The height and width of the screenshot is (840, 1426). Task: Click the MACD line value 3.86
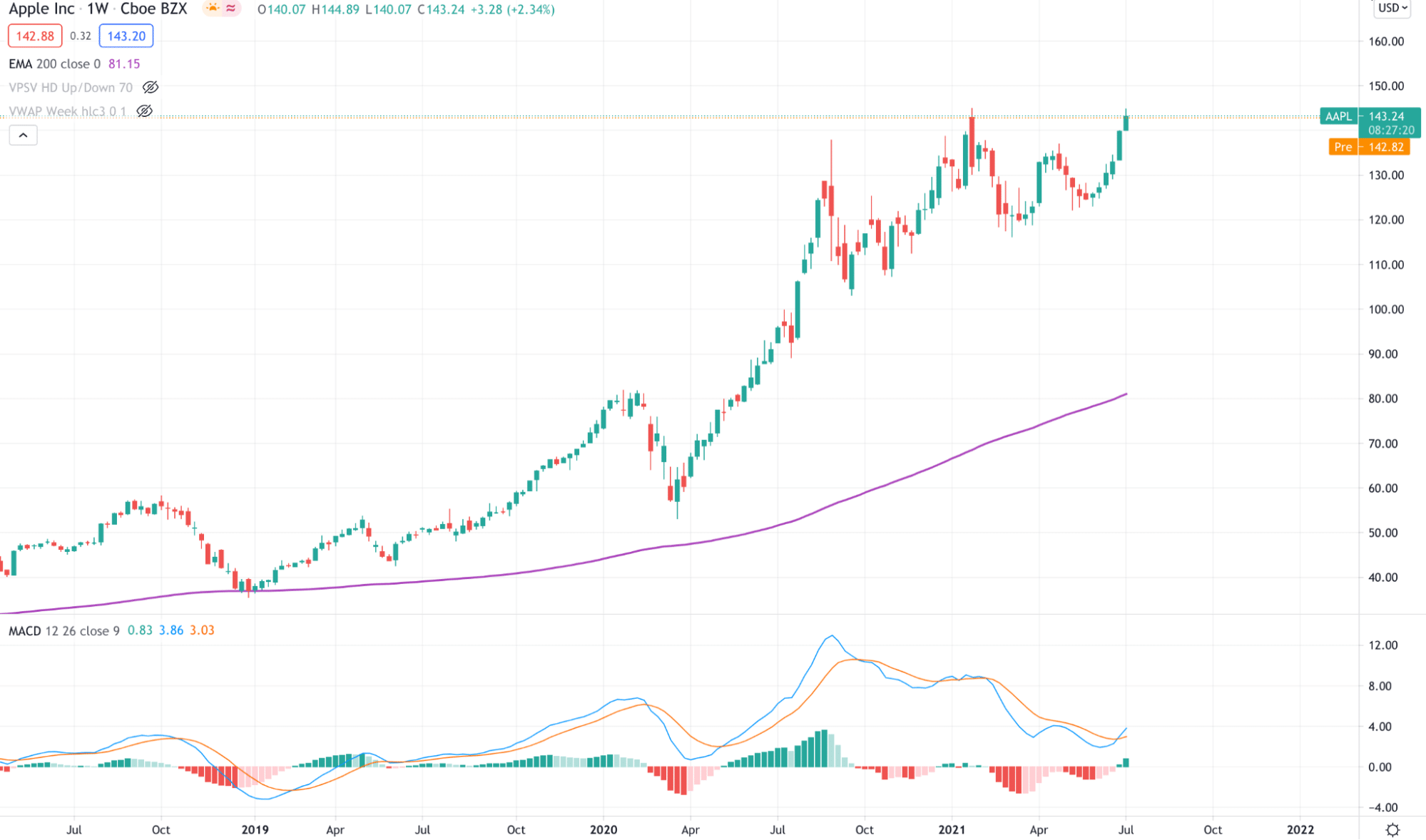[171, 631]
